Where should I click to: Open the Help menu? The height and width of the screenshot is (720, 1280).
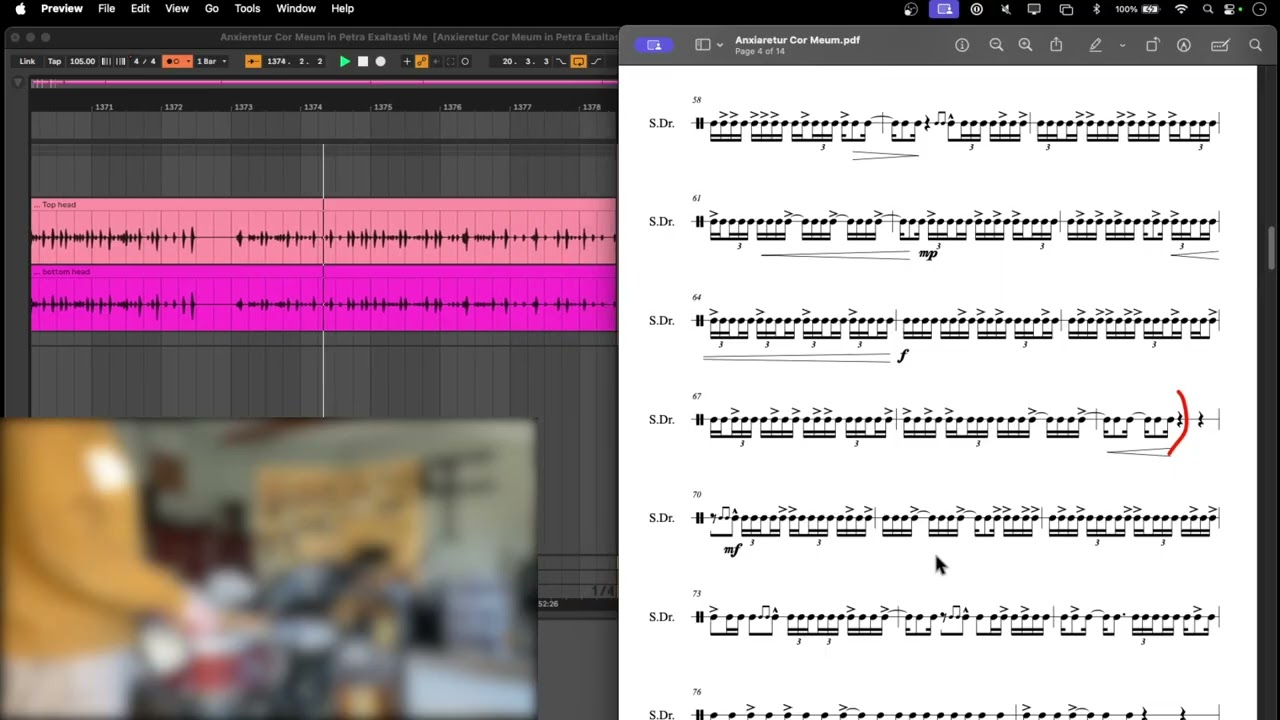pos(342,9)
